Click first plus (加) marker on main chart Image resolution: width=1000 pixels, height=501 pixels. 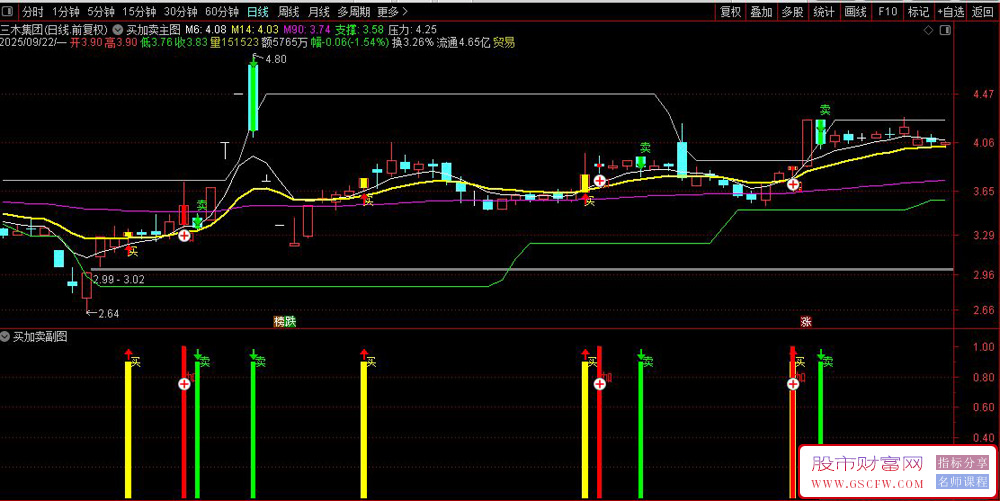(184, 236)
